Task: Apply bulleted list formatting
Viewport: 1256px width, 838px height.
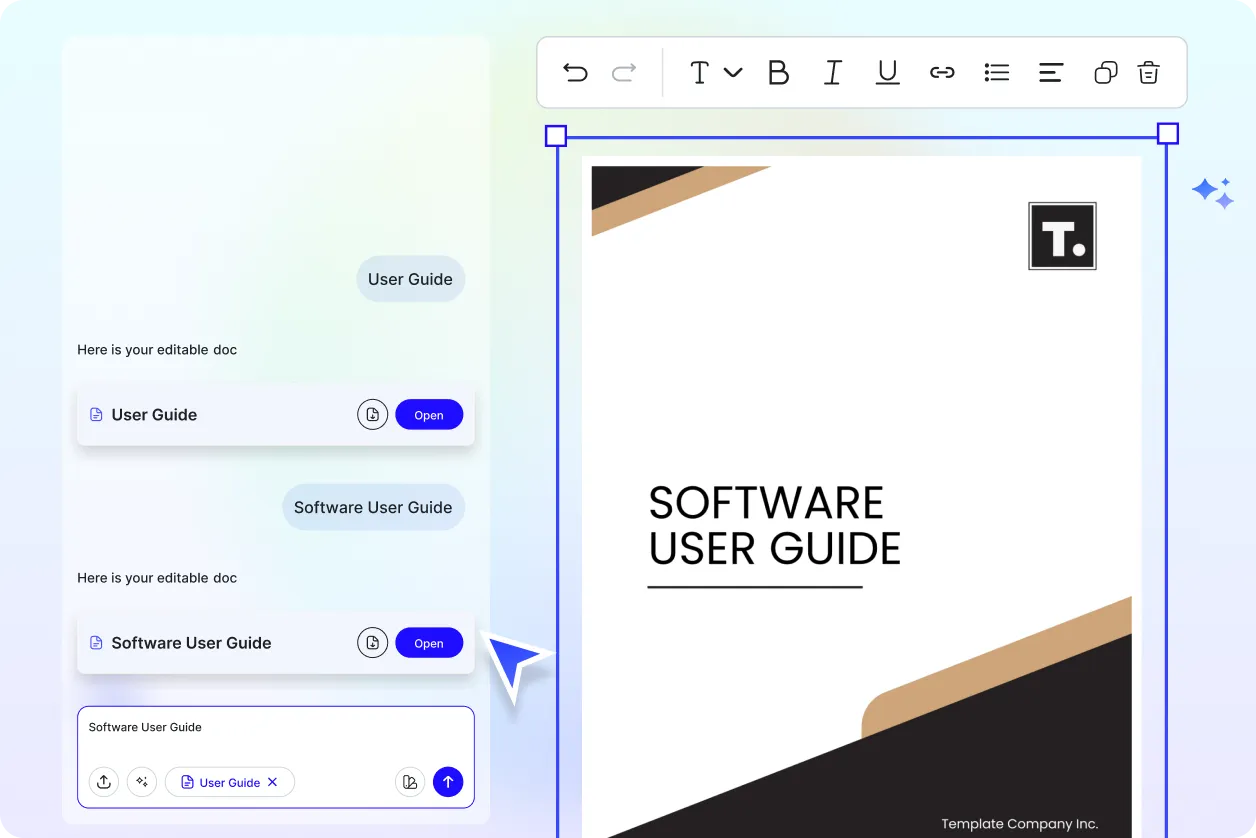Action: (x=996, y=72)
